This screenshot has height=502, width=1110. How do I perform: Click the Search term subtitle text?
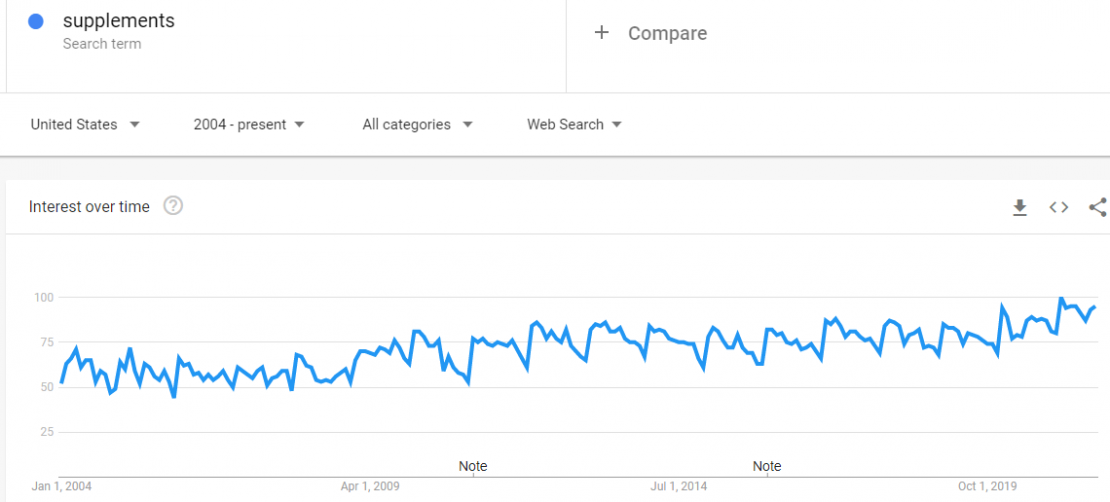point(102,44)
